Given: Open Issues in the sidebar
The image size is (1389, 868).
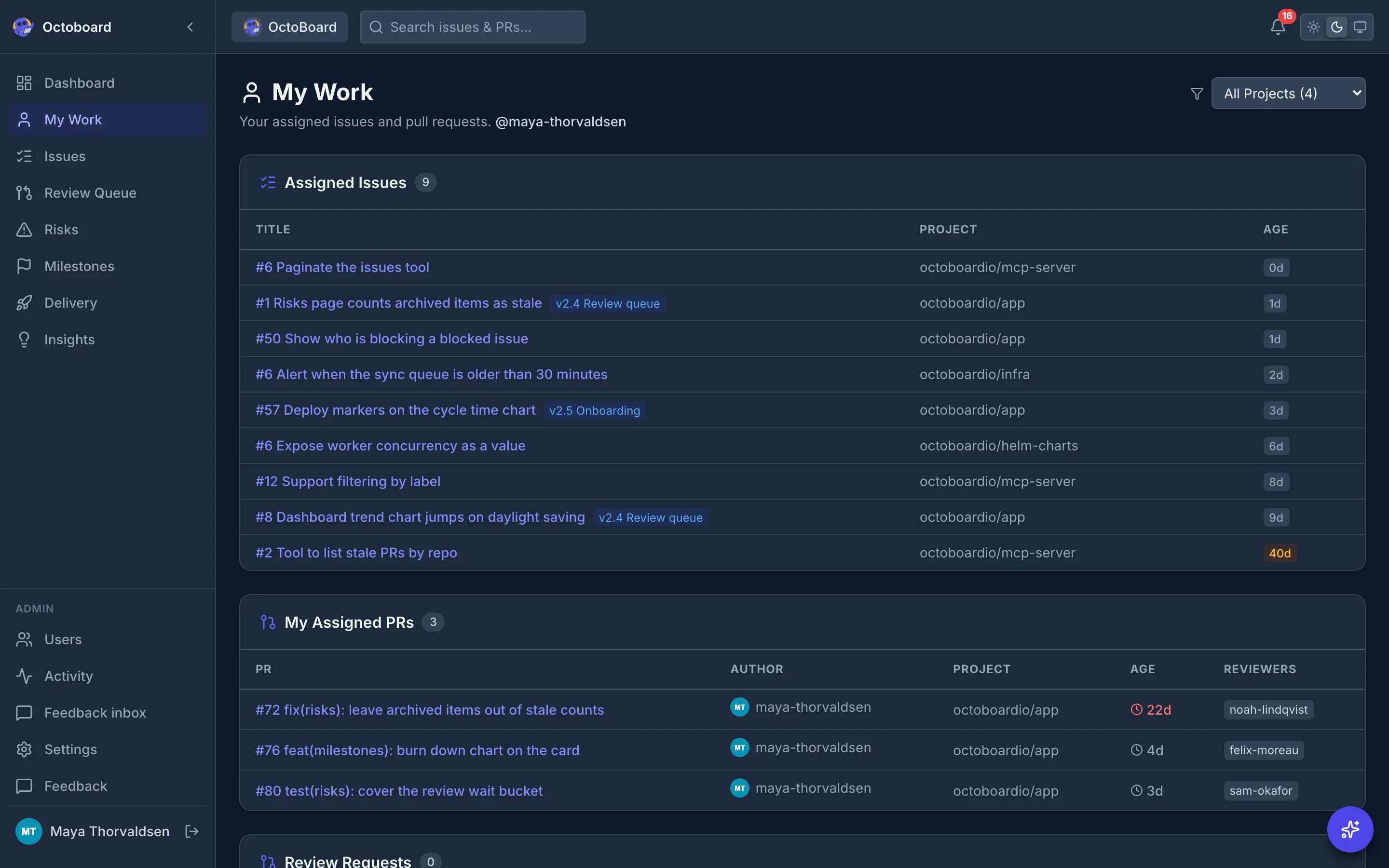Looking at the screenshot, I should (108, 156).
